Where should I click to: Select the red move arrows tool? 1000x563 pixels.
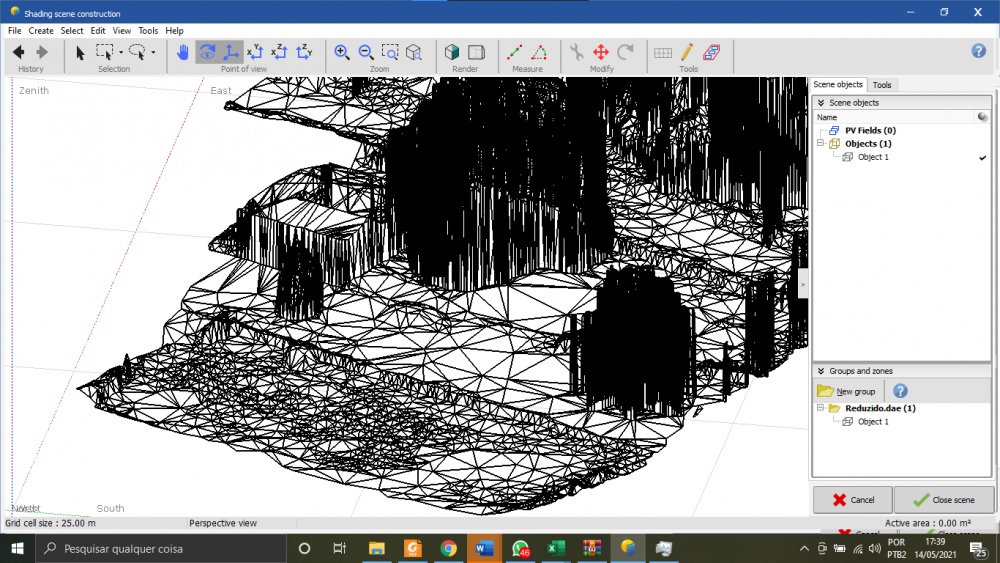(601, 52)
